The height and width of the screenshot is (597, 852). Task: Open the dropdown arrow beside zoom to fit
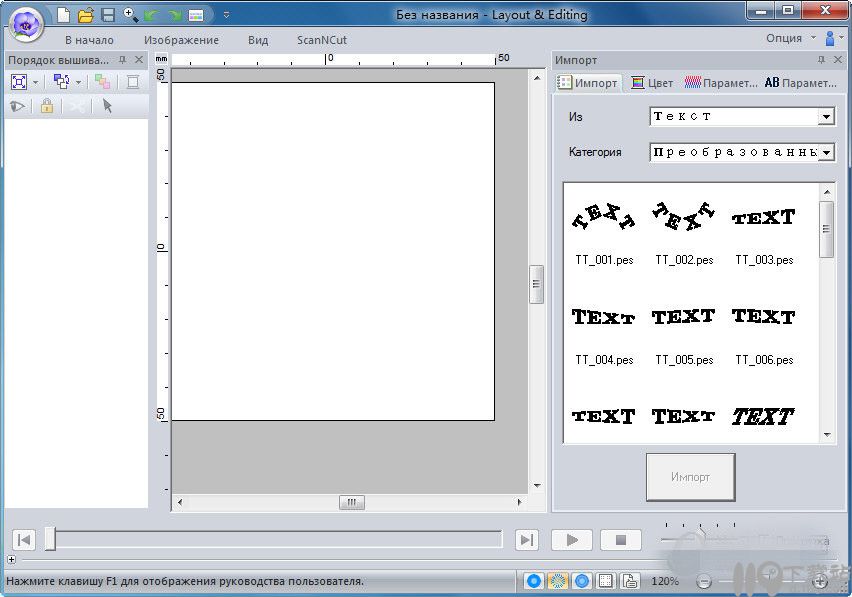click(x=35, y=83)
